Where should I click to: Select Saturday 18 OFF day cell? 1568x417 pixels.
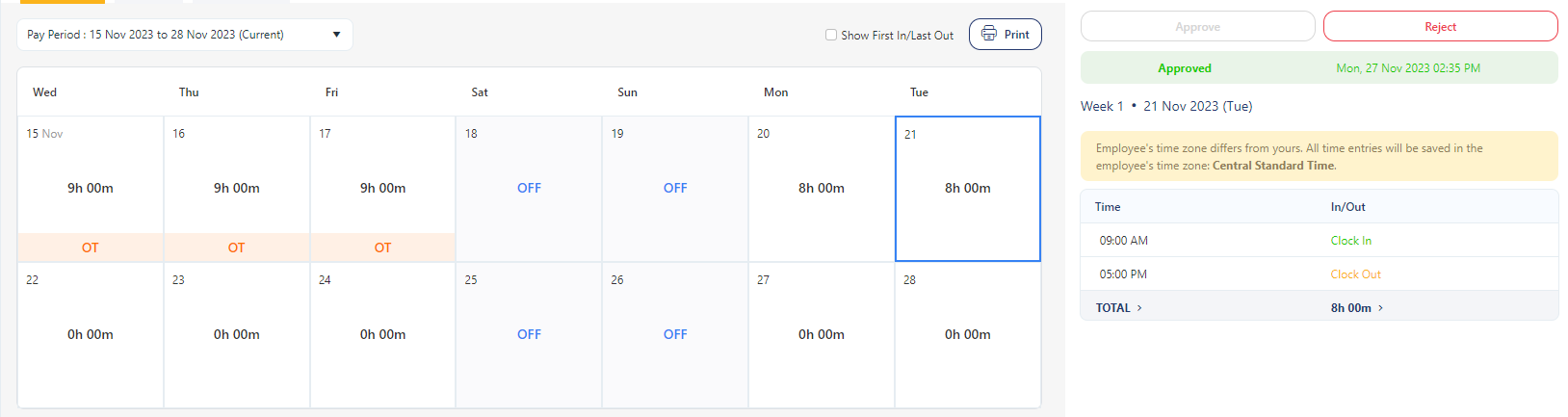pyautogui.click(x=529, y=188)
